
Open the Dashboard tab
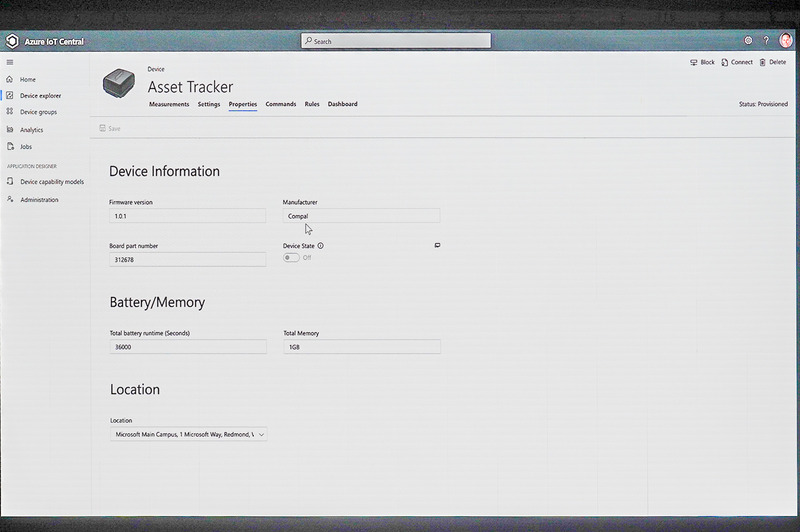click(342, 104)
